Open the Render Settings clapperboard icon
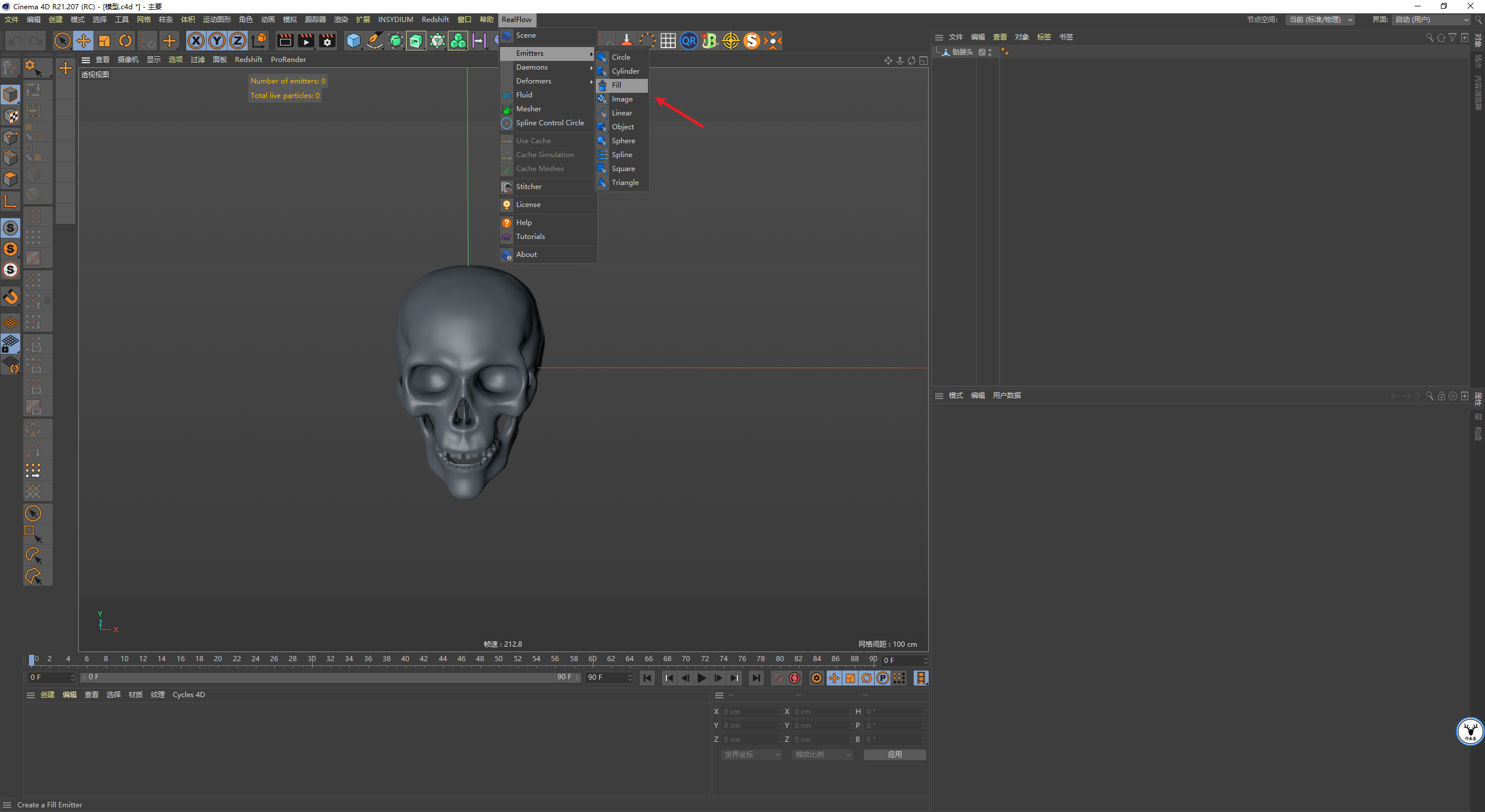Viewport: 1485px width, 812px height. 327,41
